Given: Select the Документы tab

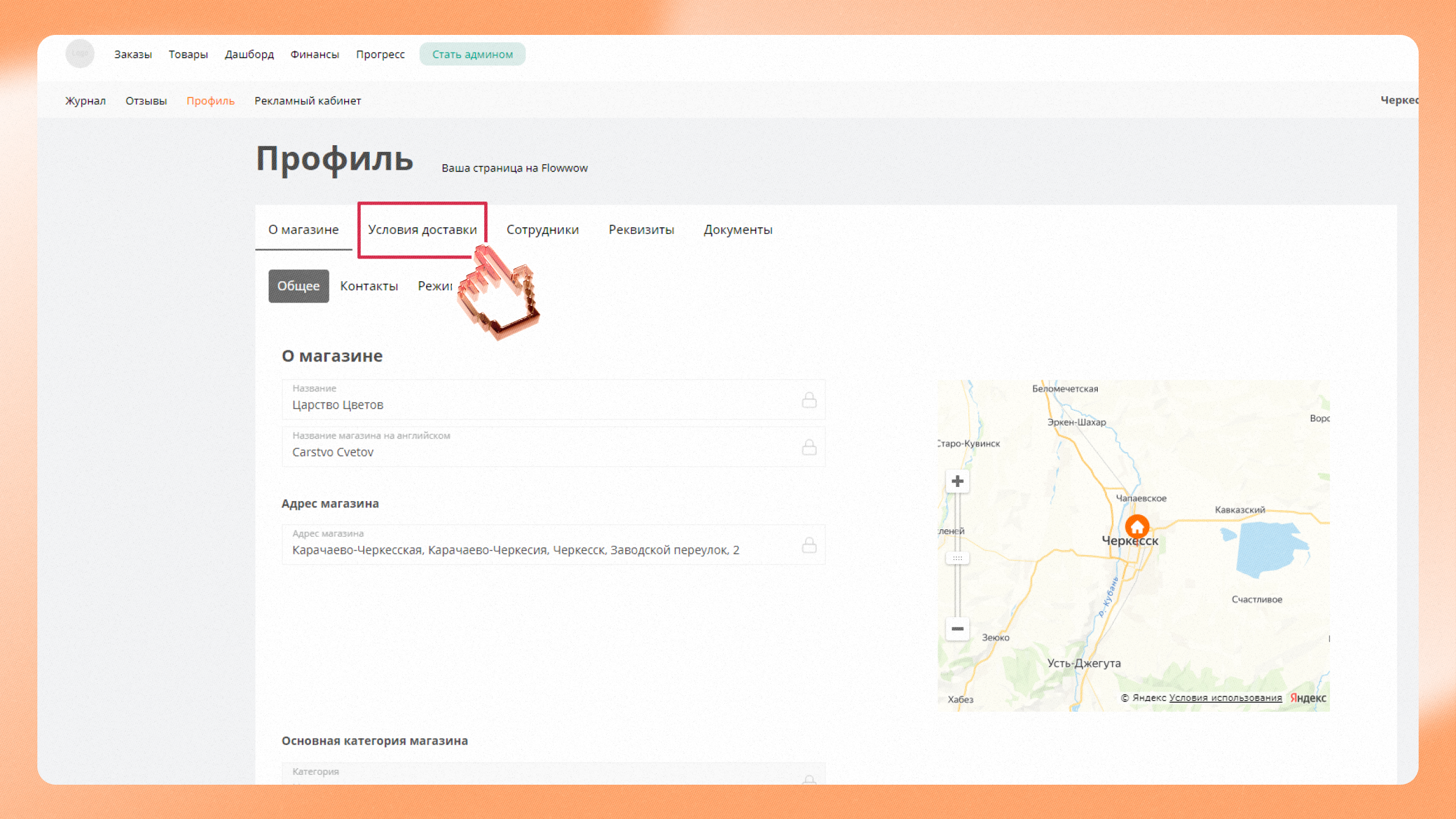Looking at the screenshot, I should (737, 230).
